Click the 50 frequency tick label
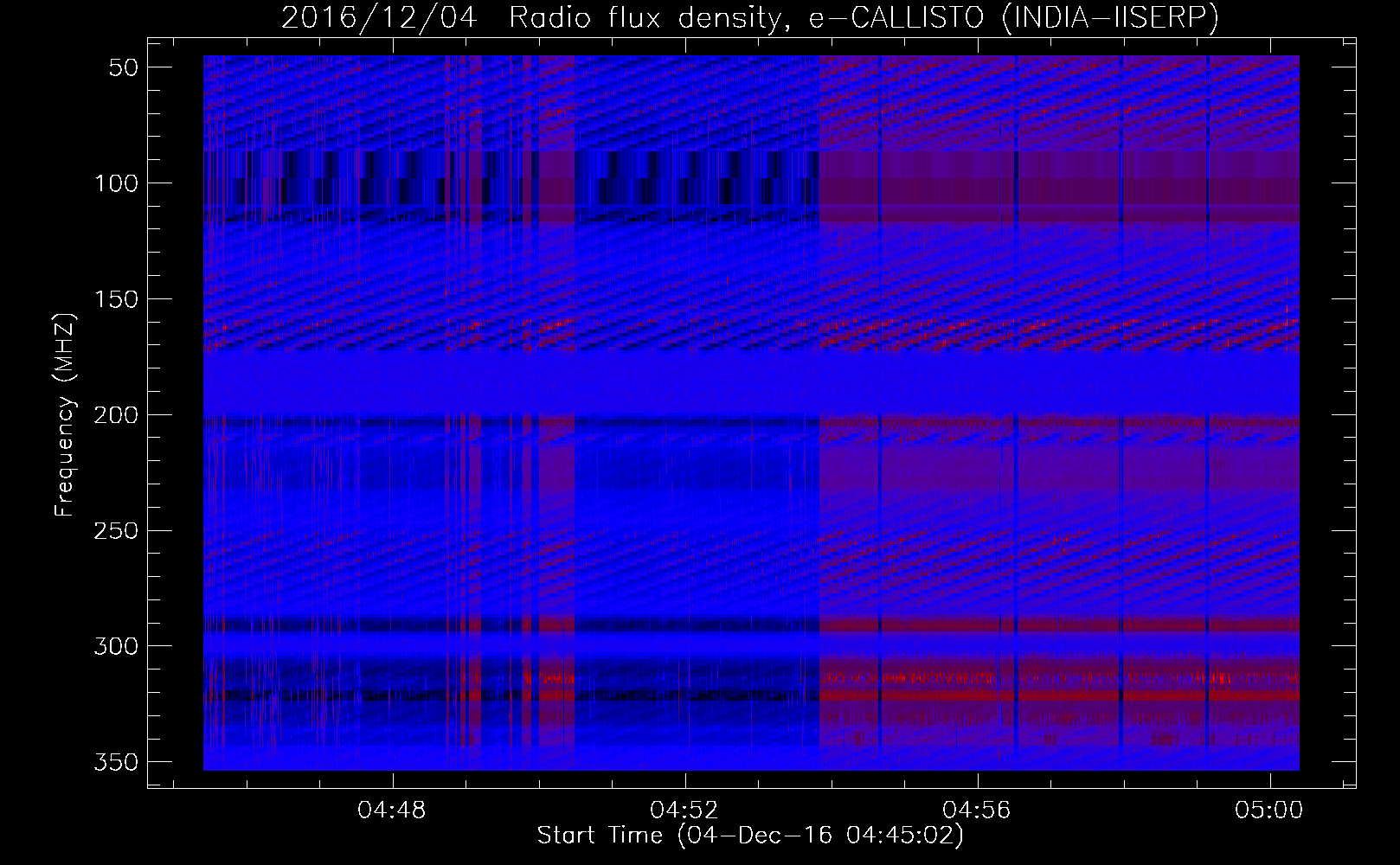Image resolution: width=1400 pixels, height=865 pixels. (124, 67)
